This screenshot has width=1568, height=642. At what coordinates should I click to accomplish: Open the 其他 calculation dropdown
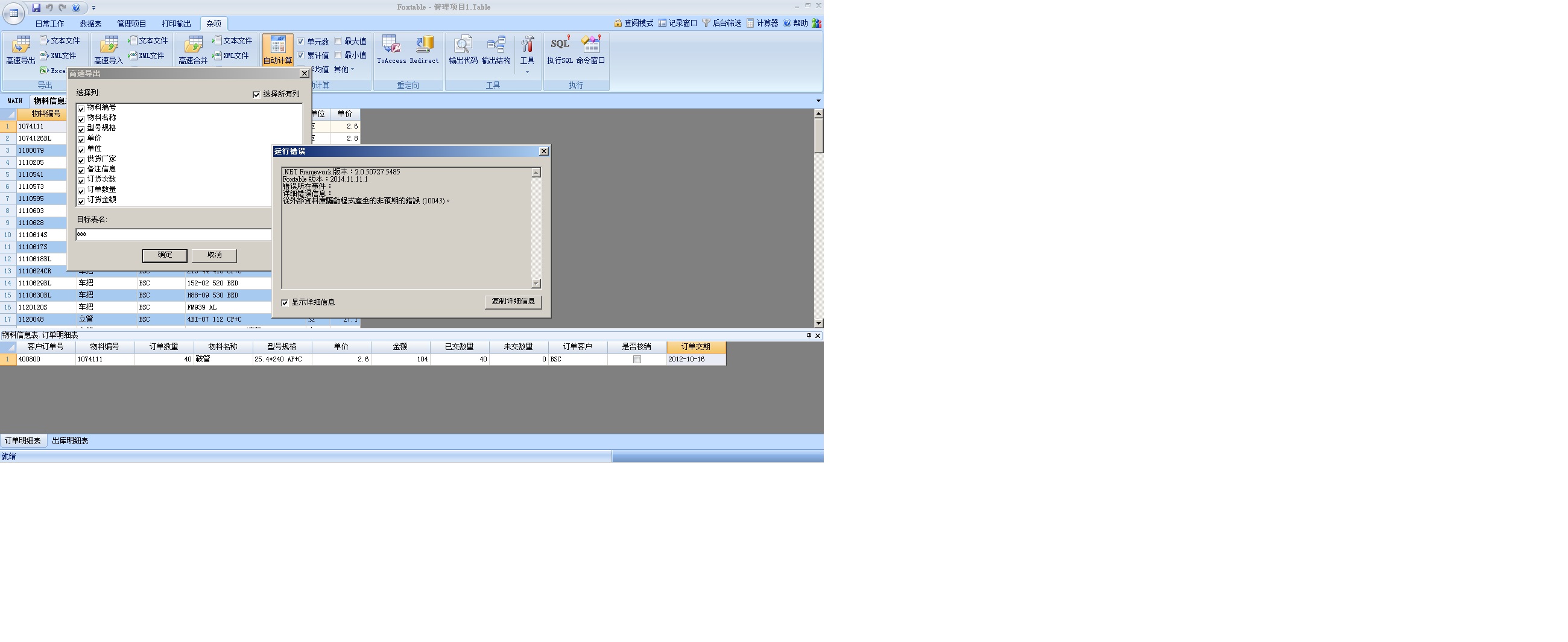343,69
